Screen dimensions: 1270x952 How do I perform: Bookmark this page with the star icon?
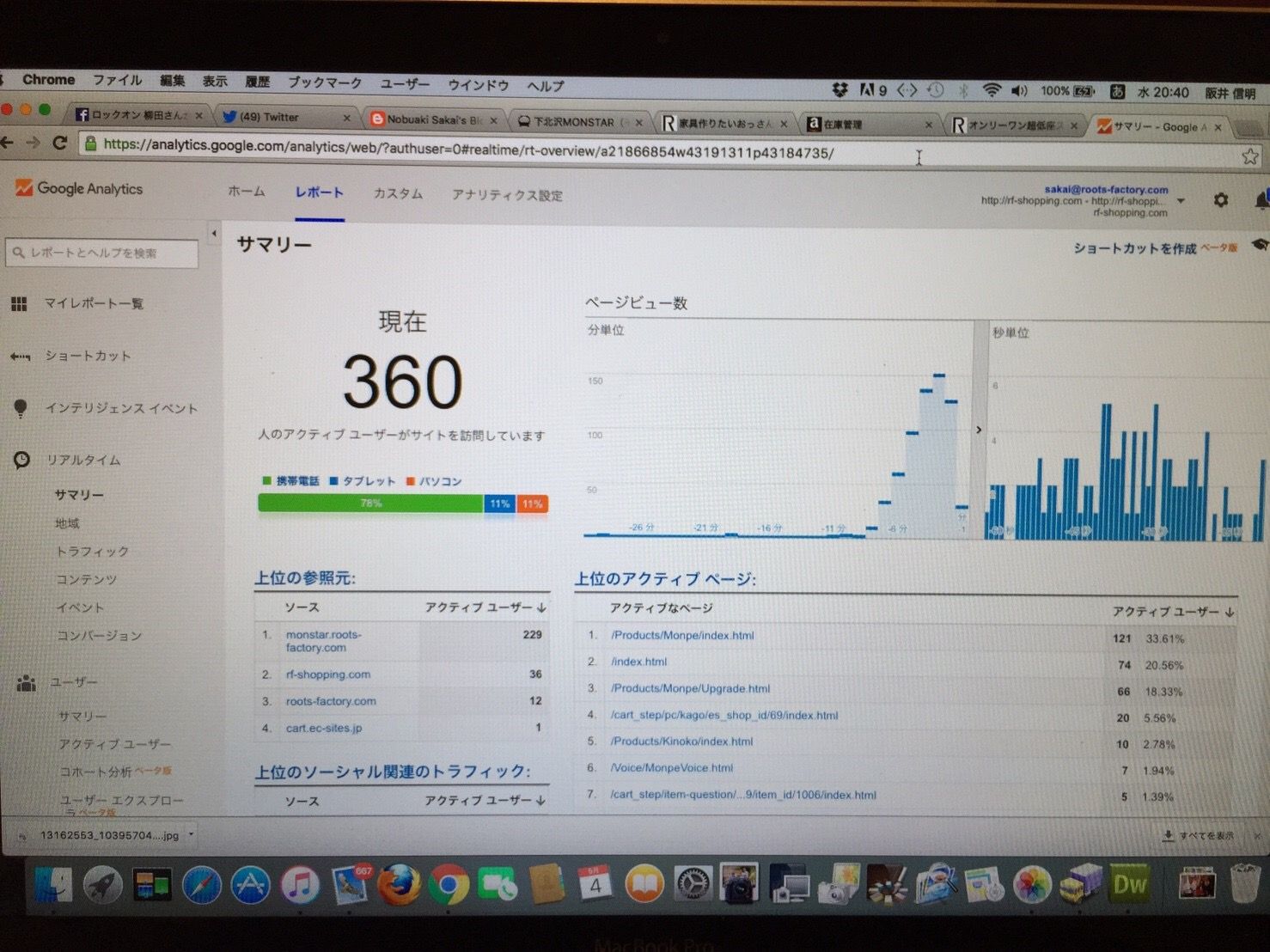[x=1249, y=156]
